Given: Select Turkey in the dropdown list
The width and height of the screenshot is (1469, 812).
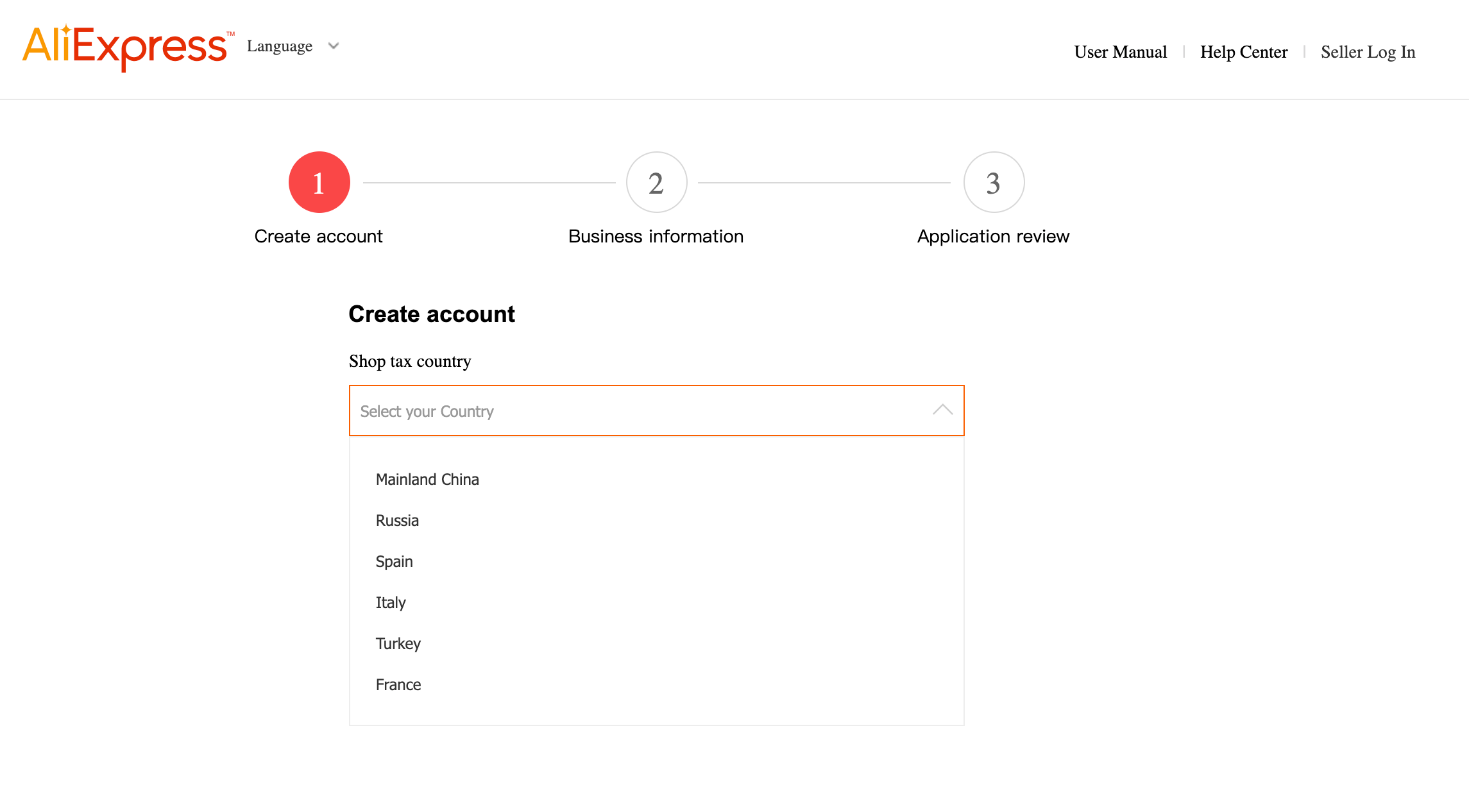Looking at the screenshot, I should pos(656,644).
